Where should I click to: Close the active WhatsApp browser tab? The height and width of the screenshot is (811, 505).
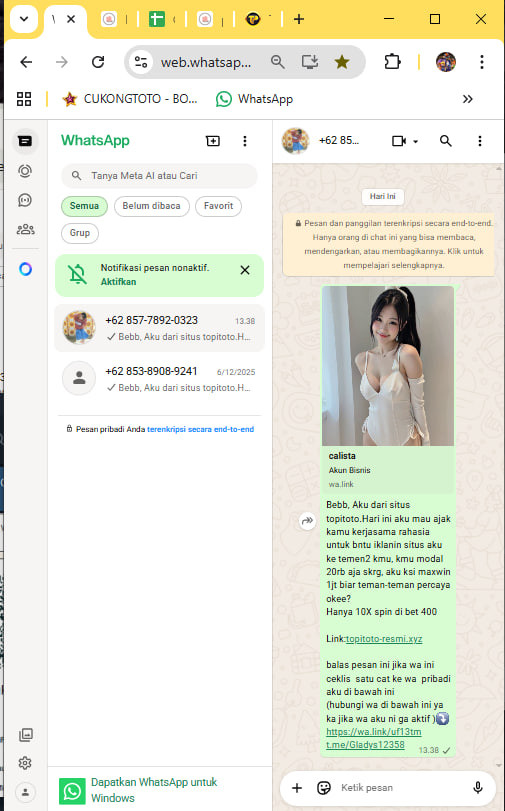pyautogui.click(x=71, y=19)
